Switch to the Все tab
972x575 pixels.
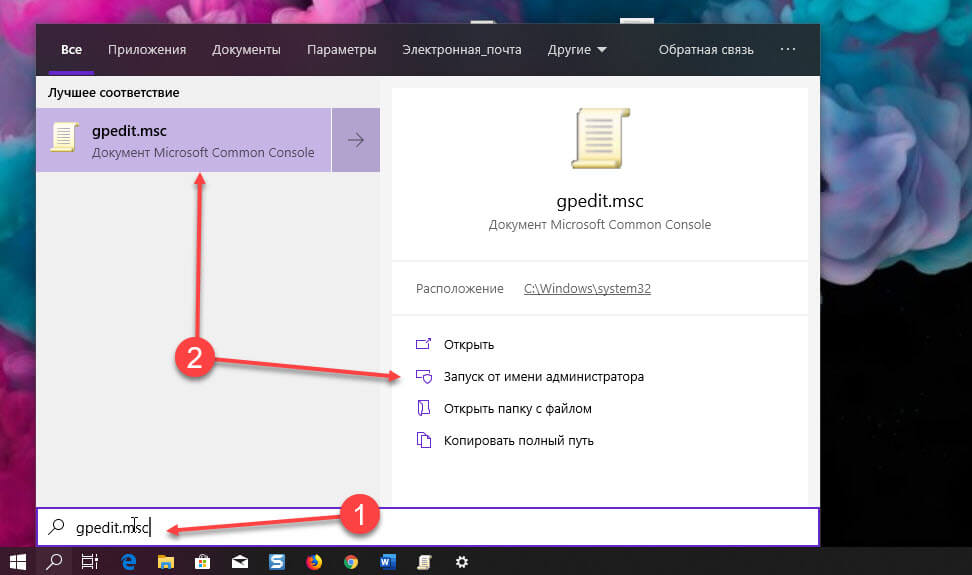(71, 50)
